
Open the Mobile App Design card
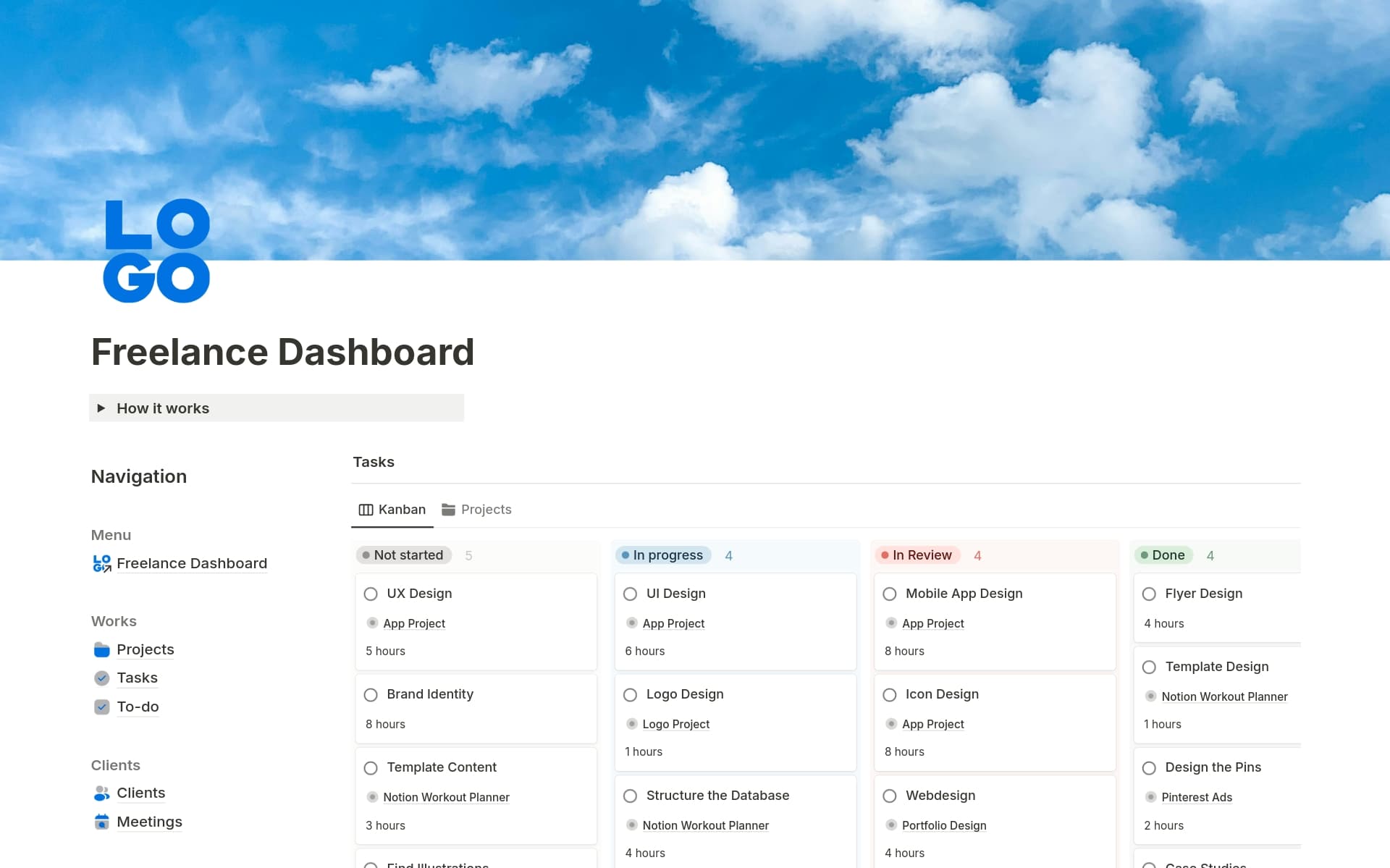tap(964, 594)
